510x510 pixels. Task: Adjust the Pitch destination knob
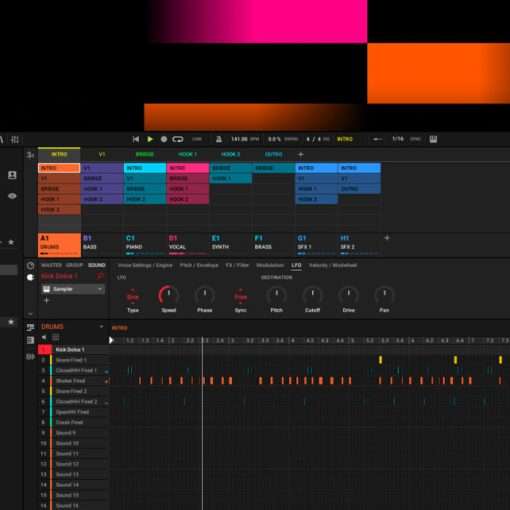click(276, 295)
